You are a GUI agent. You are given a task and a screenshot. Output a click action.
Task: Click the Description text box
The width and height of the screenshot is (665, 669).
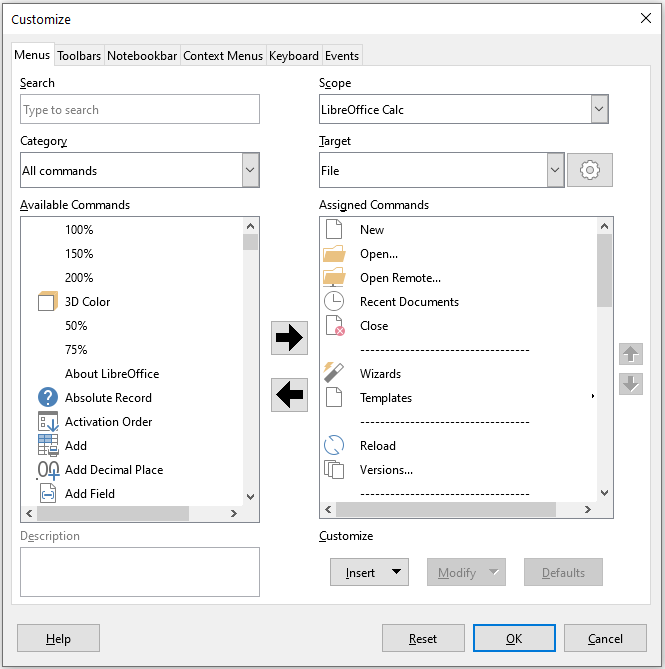(x=140, y=572)
